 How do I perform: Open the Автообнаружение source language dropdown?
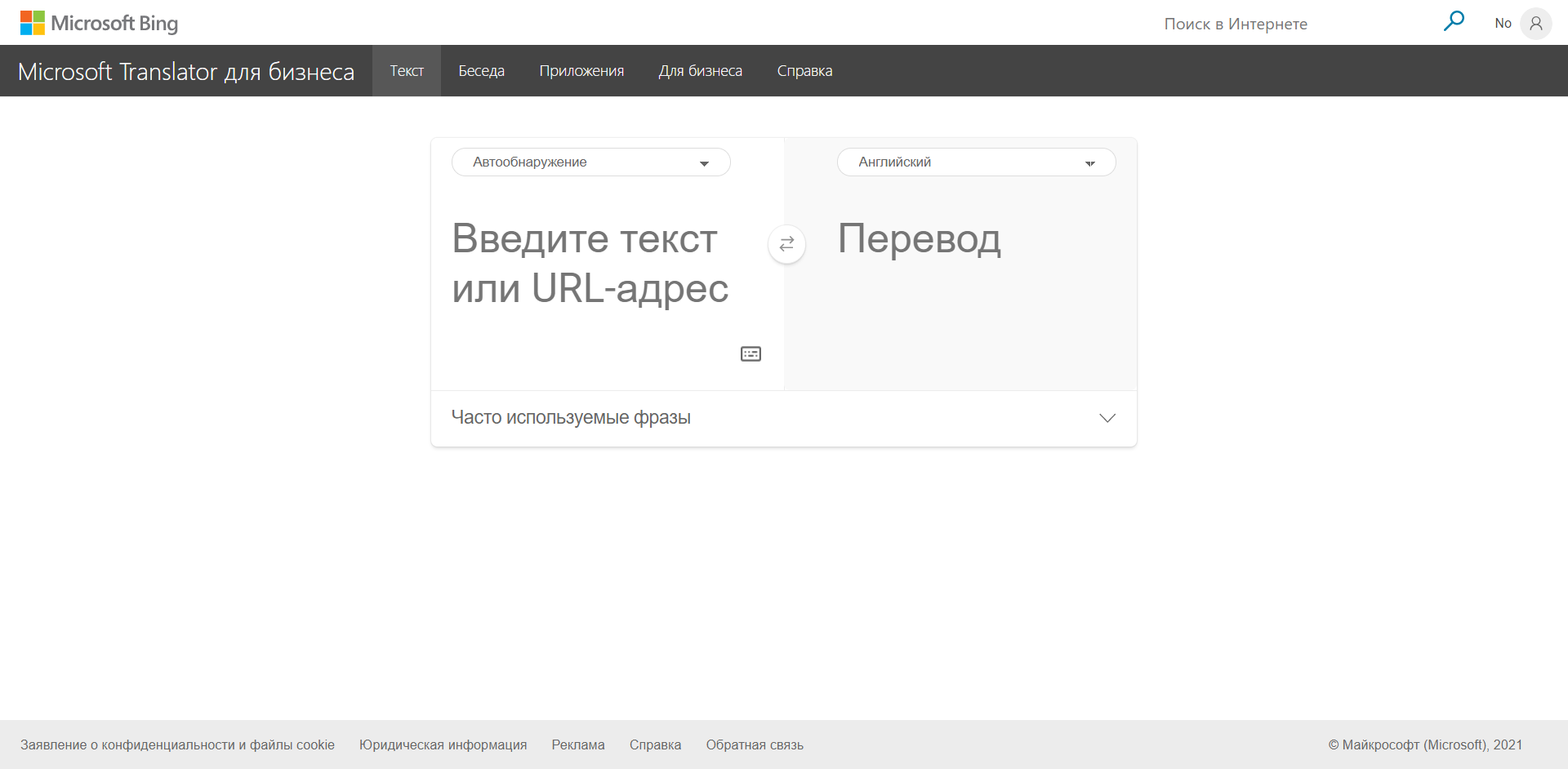click(x=590, y=162)
